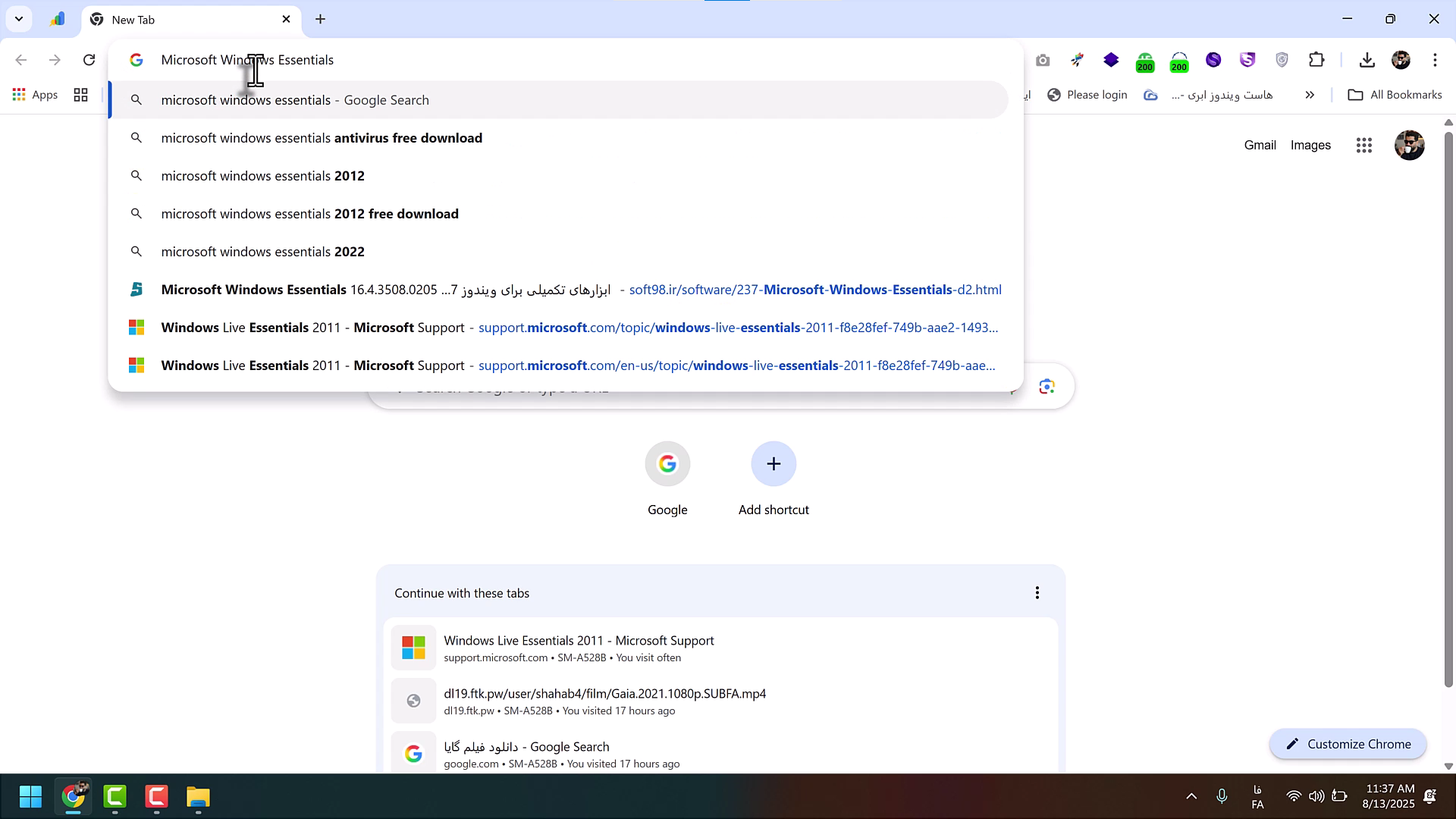
Task: Open the notification bell in the taskbar
Action: [1430, 796]
